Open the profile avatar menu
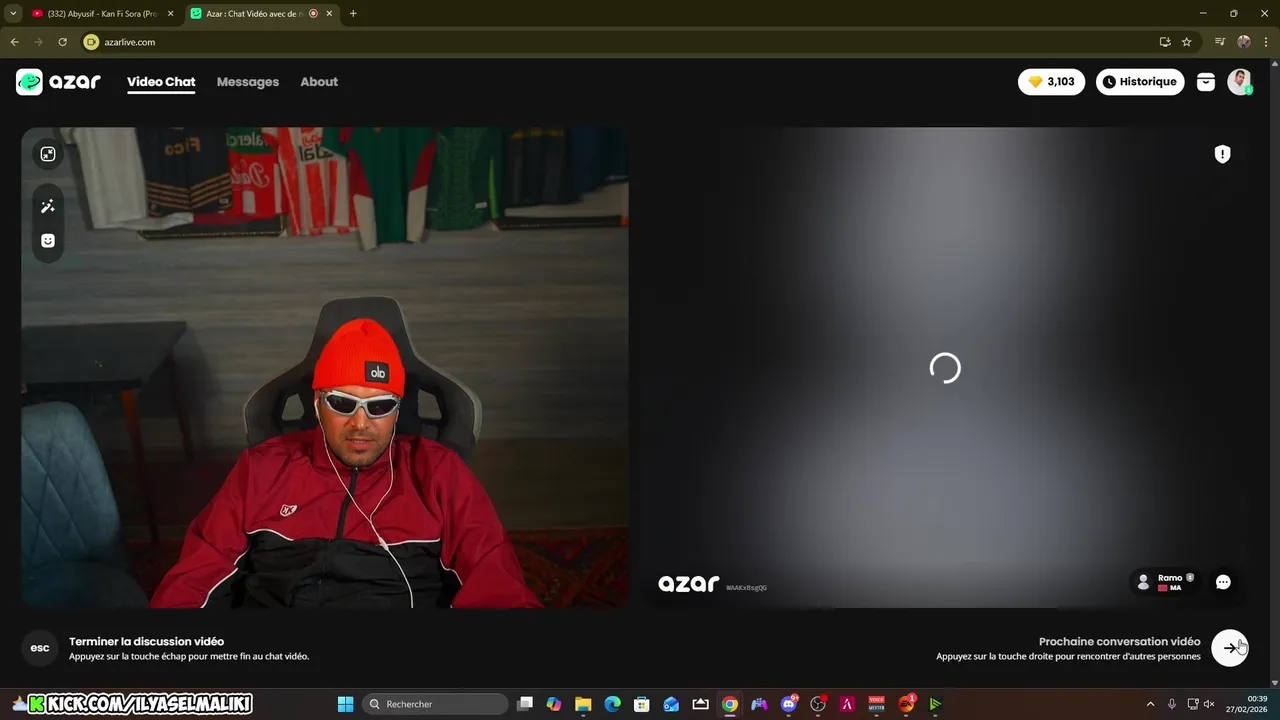The height and width of the screenshot is (720, 1280). [x=1240, y=82]
